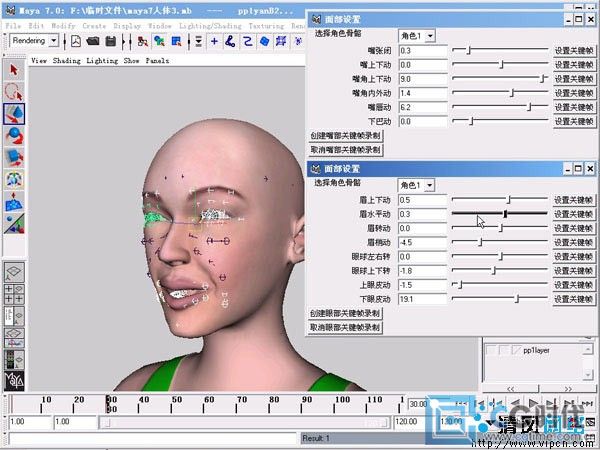Click the color box of pp1layer

(x=517, y=350)
